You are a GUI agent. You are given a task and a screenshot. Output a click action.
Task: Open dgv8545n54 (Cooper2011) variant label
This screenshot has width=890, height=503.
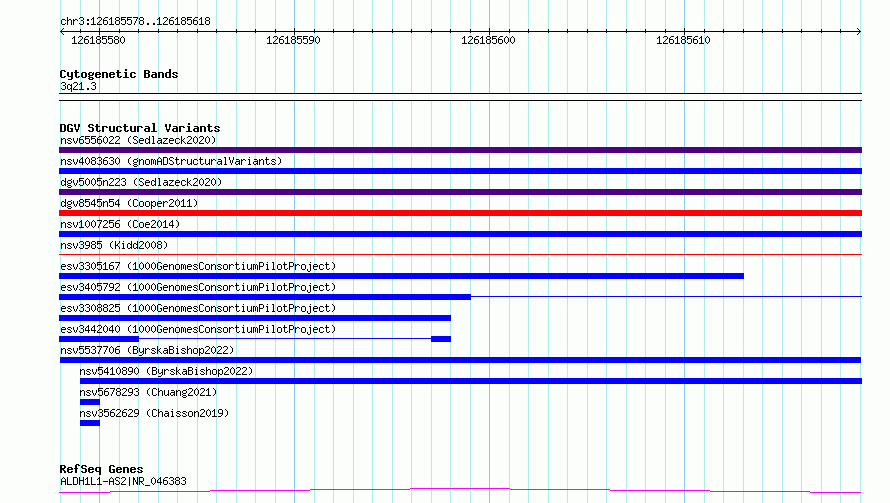(129, 203)
